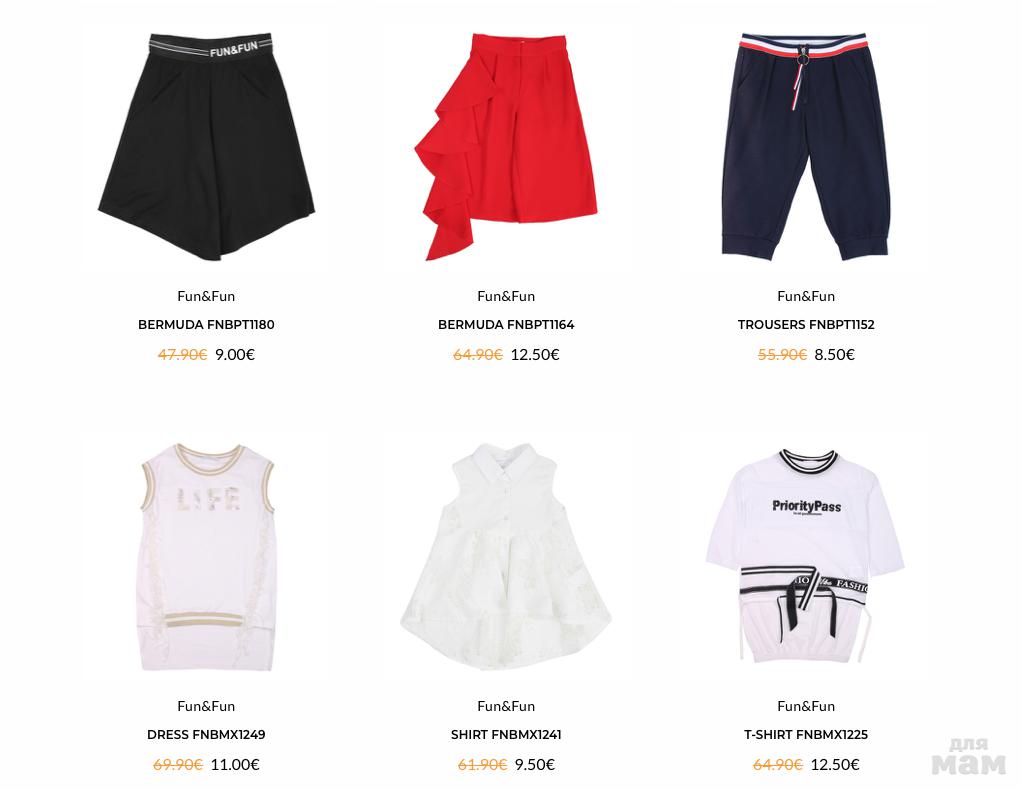Click the 11.00€ price of the dress
This screenshot has height=790, width=1022.
[x=235, y=765]
